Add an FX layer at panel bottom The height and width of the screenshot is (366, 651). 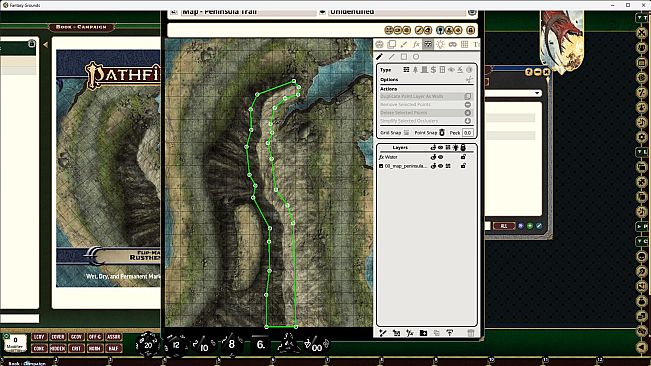pos(410,333)
